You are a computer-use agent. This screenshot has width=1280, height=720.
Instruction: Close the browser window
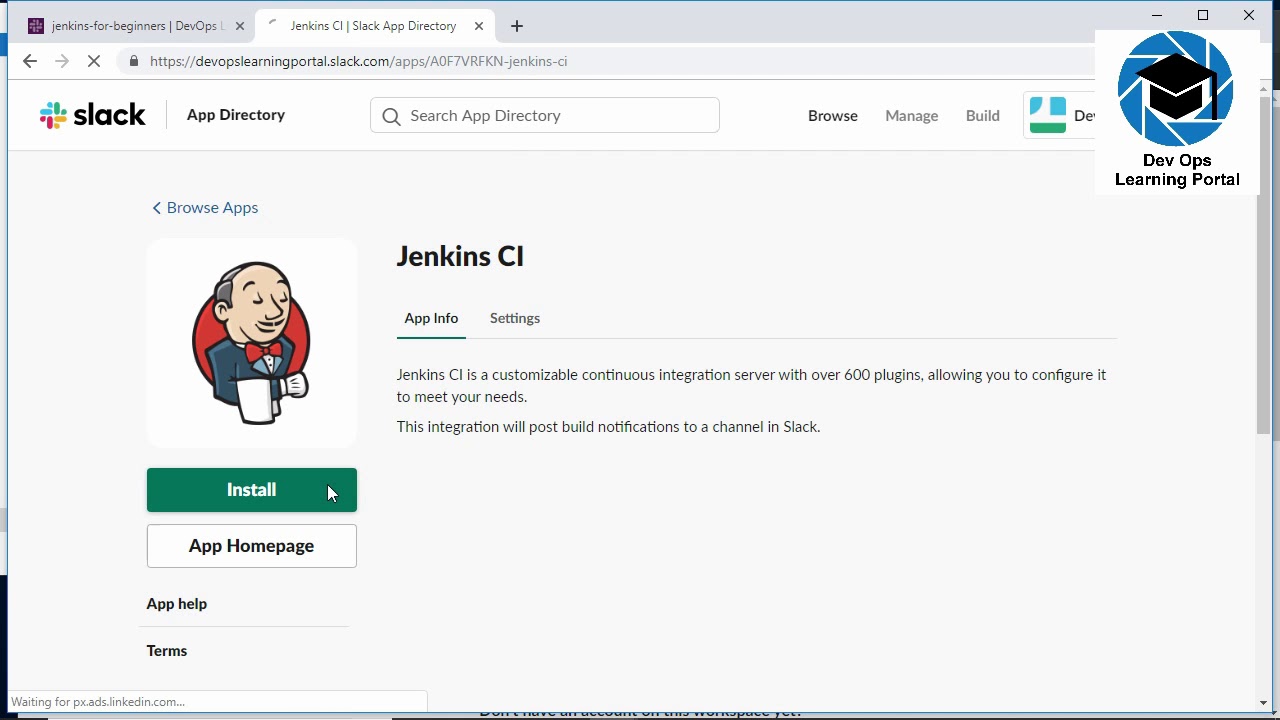coord(1249,15)
